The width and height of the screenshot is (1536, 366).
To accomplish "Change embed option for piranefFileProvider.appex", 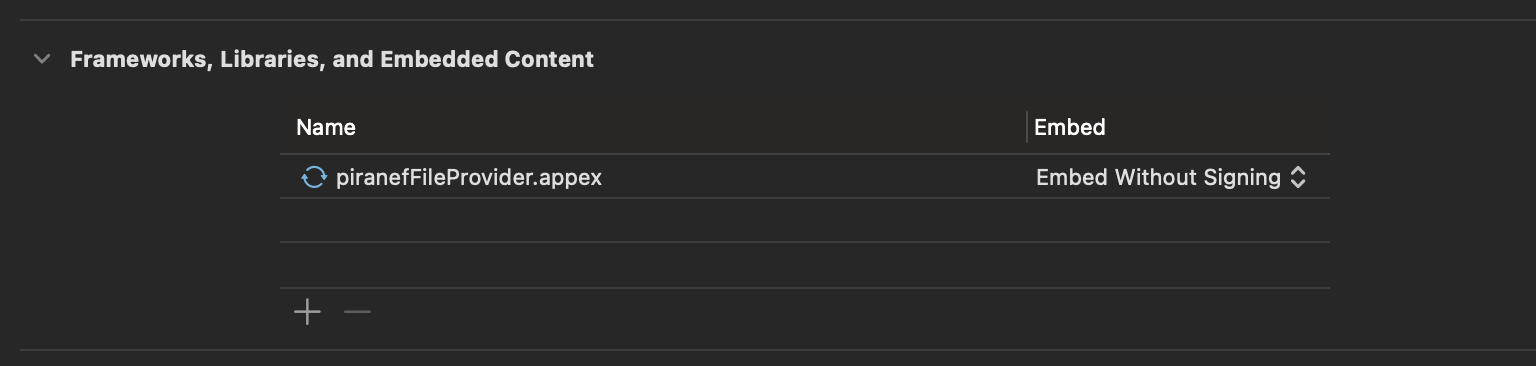I will click(1171, 178).
